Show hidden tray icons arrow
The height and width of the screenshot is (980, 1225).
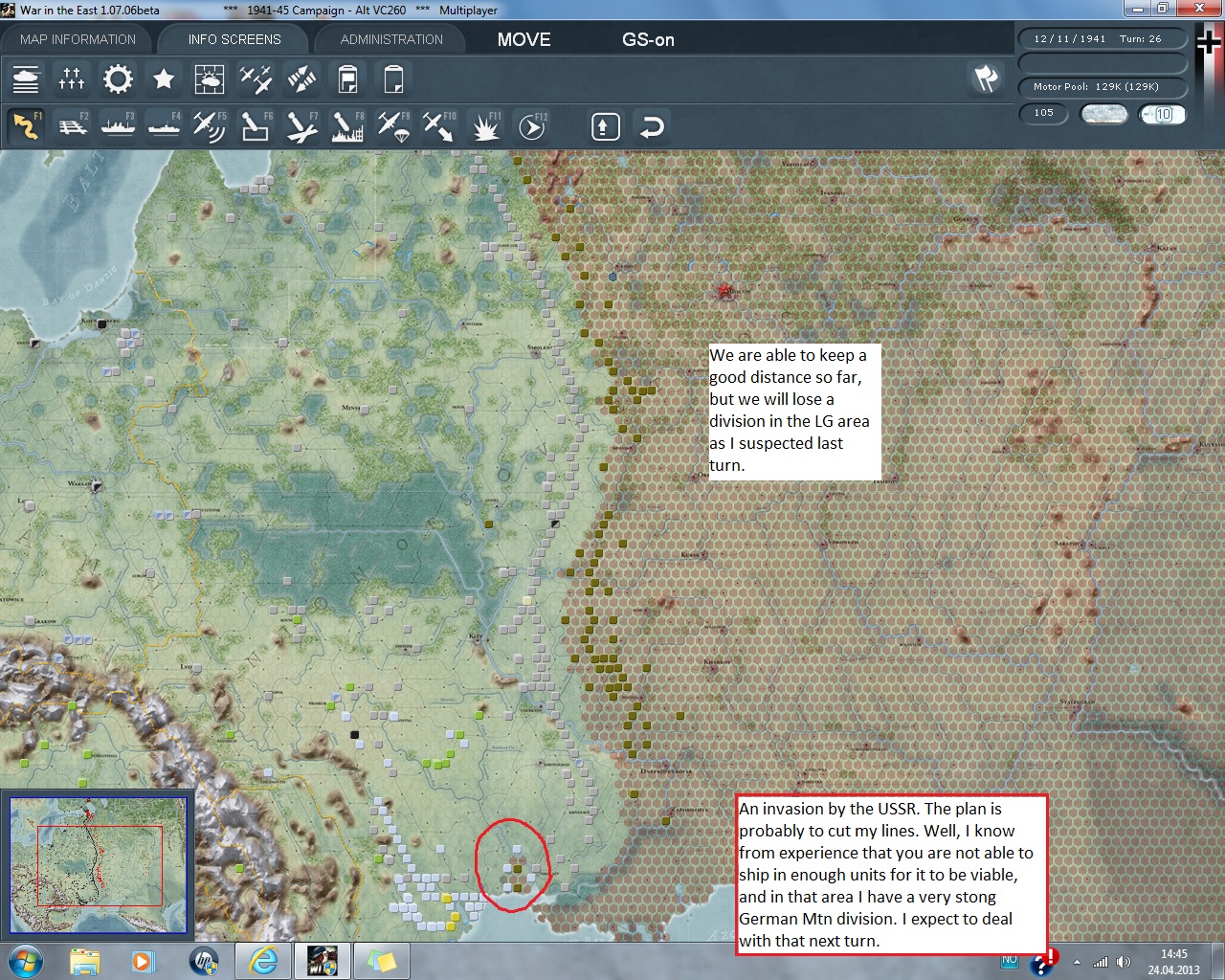click(x=1078, y=962)
